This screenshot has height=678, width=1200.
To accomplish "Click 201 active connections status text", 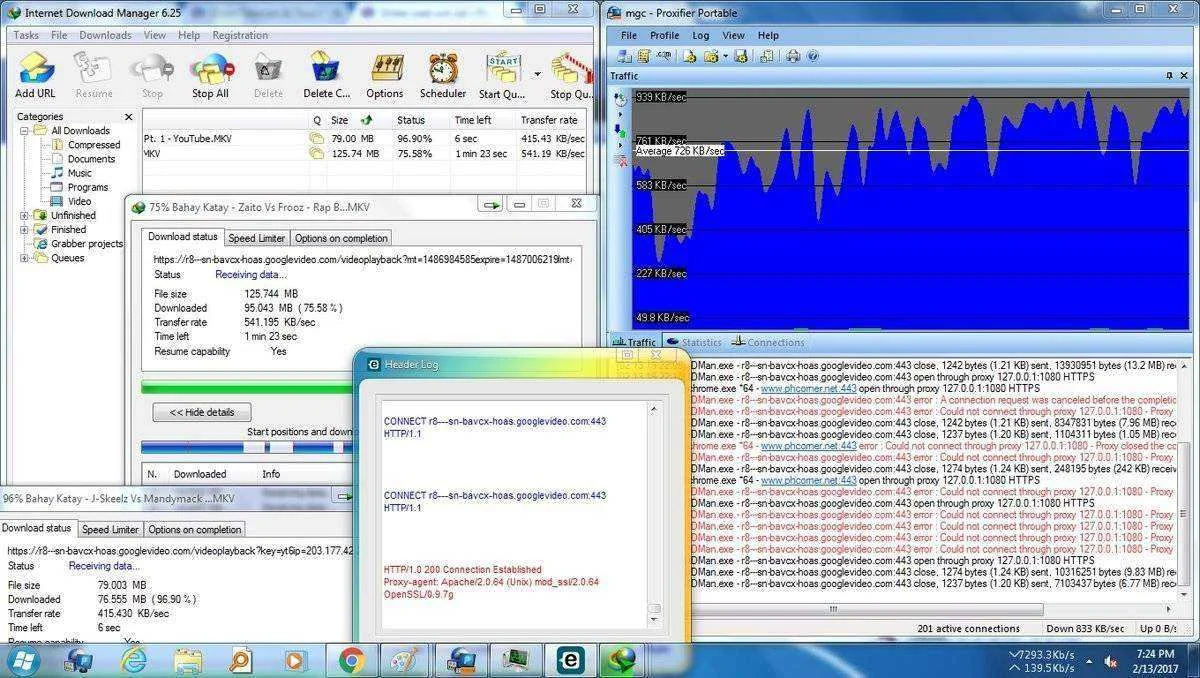I will click(968, 629).
